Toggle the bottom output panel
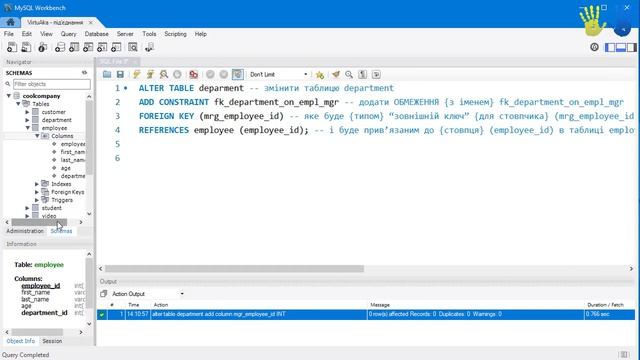Screen dimensions: 640x360 [621, 47]
